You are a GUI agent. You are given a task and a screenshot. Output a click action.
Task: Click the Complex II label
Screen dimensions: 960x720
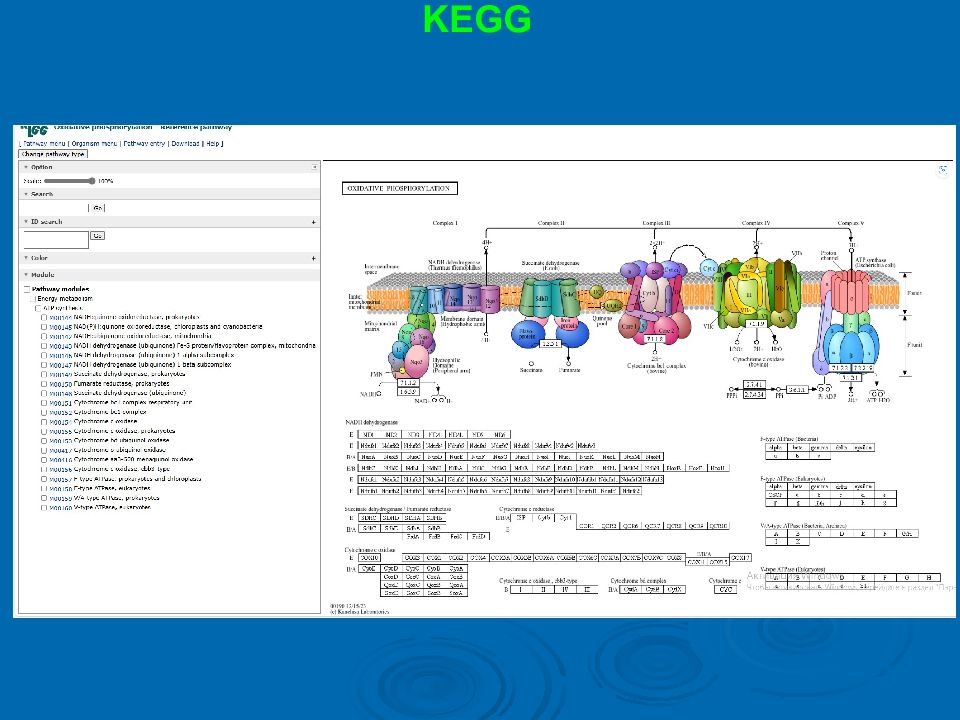[x=551, y=223]
